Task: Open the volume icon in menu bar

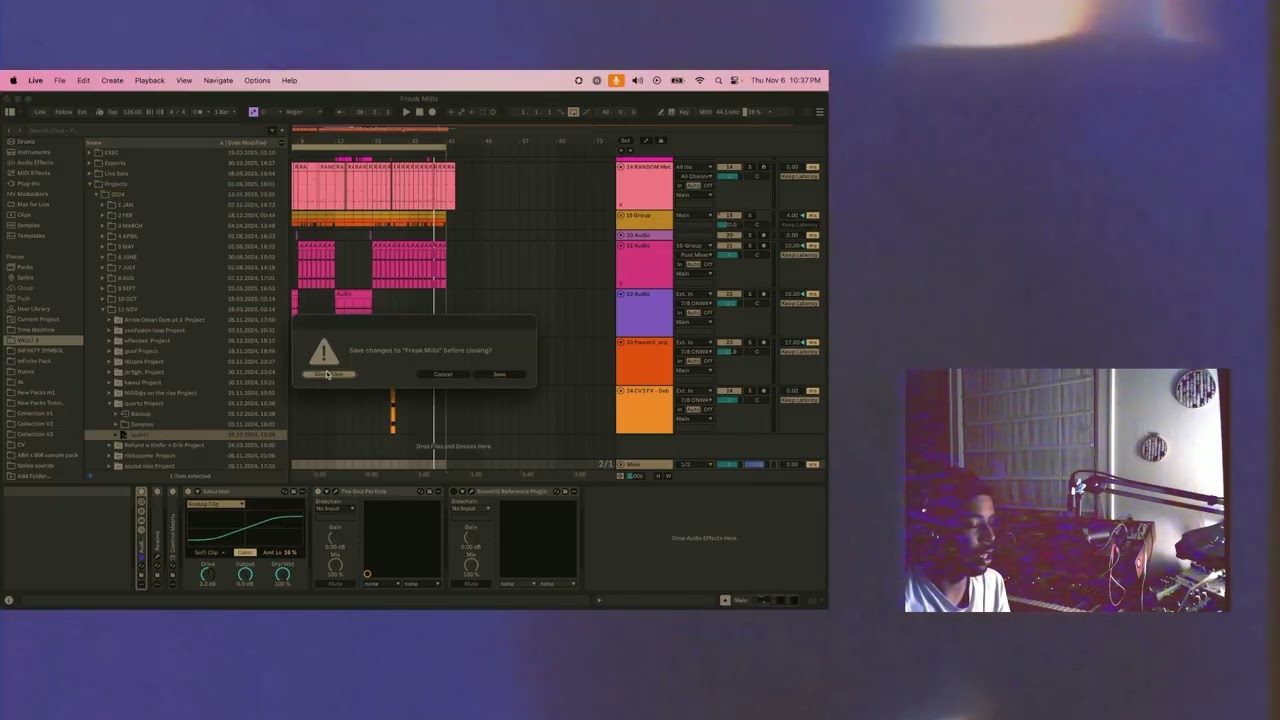Action: click(x=637, y=80)
